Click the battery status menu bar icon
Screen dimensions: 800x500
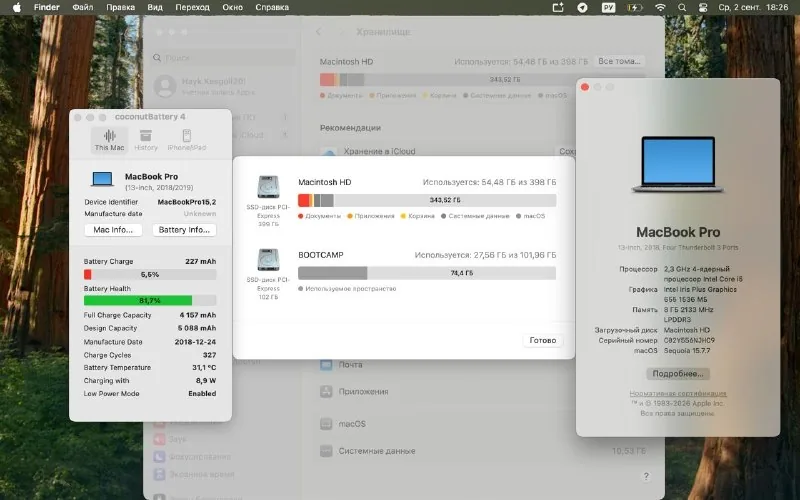click(634, 7)
